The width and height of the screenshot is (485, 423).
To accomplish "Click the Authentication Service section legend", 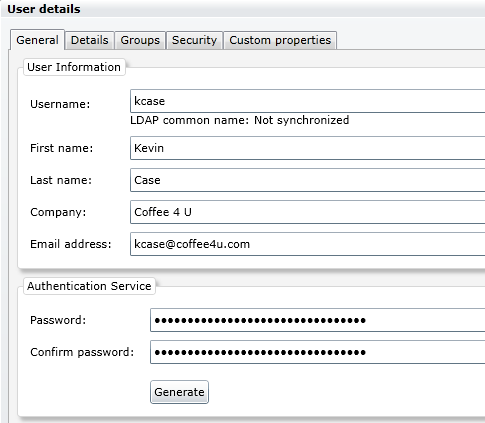I will coord(89,286).
